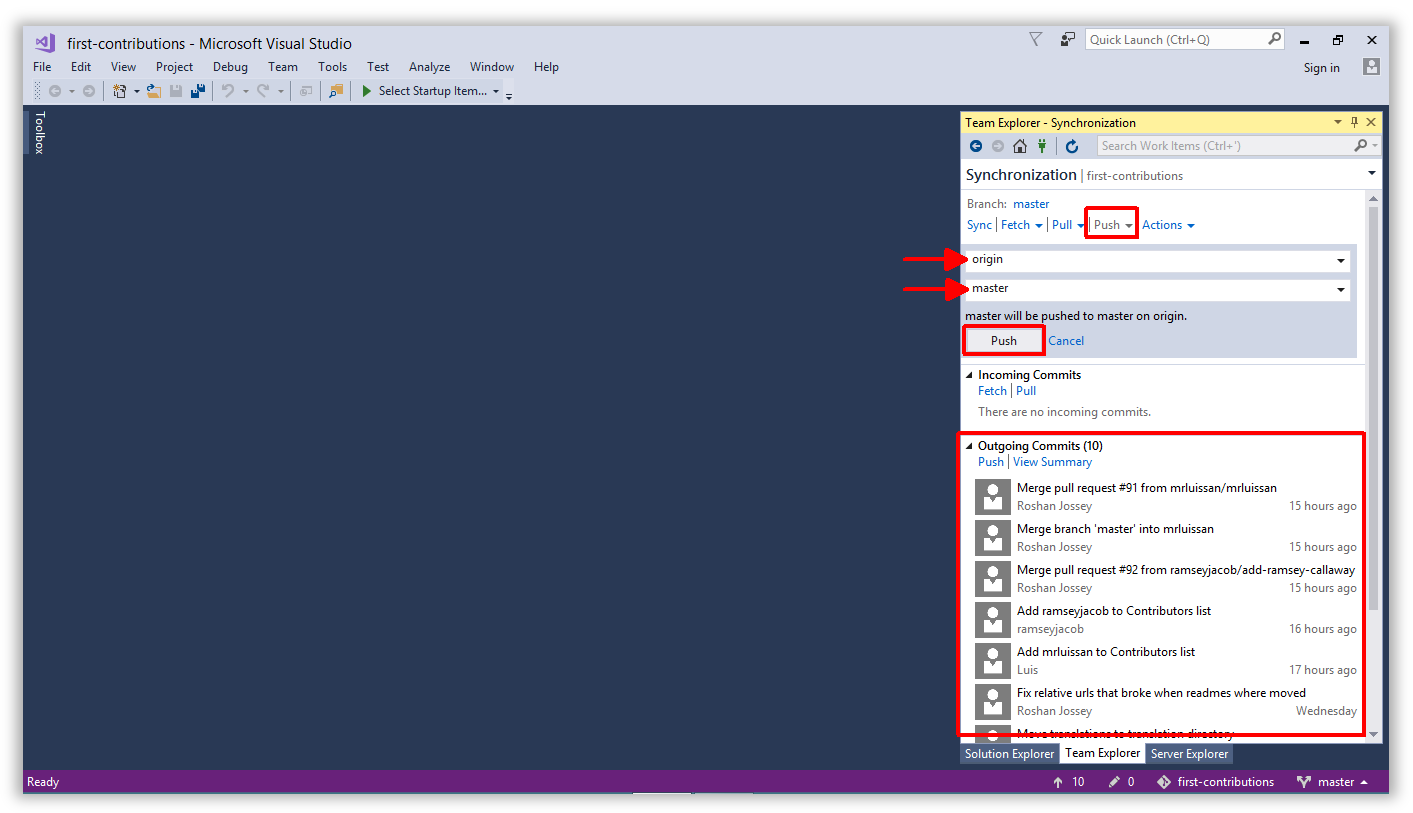Open the origin remote combo box

tap(1157, 260)
